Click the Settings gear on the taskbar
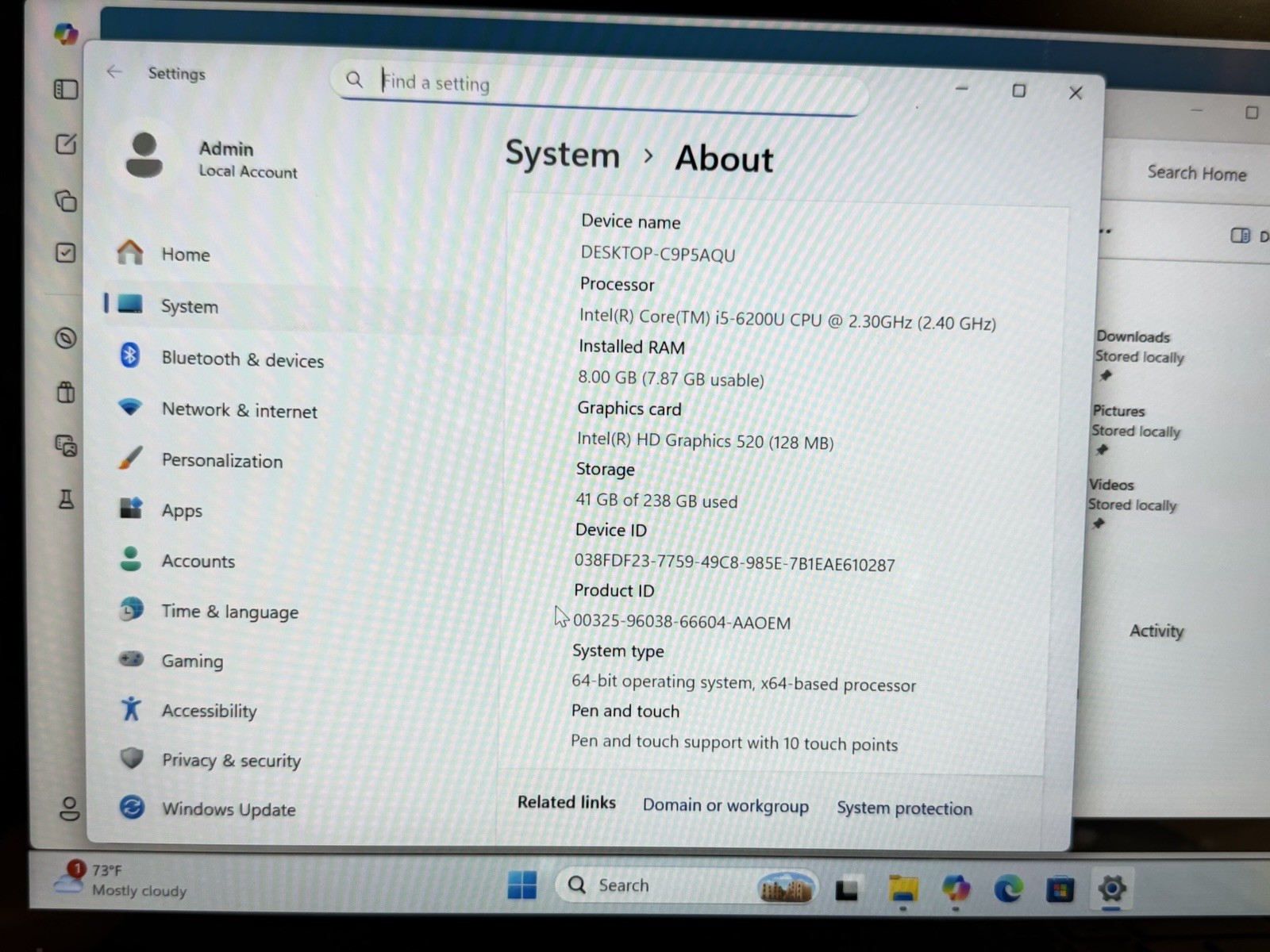Screen dimensions: 1270x952 (1112, 889)
